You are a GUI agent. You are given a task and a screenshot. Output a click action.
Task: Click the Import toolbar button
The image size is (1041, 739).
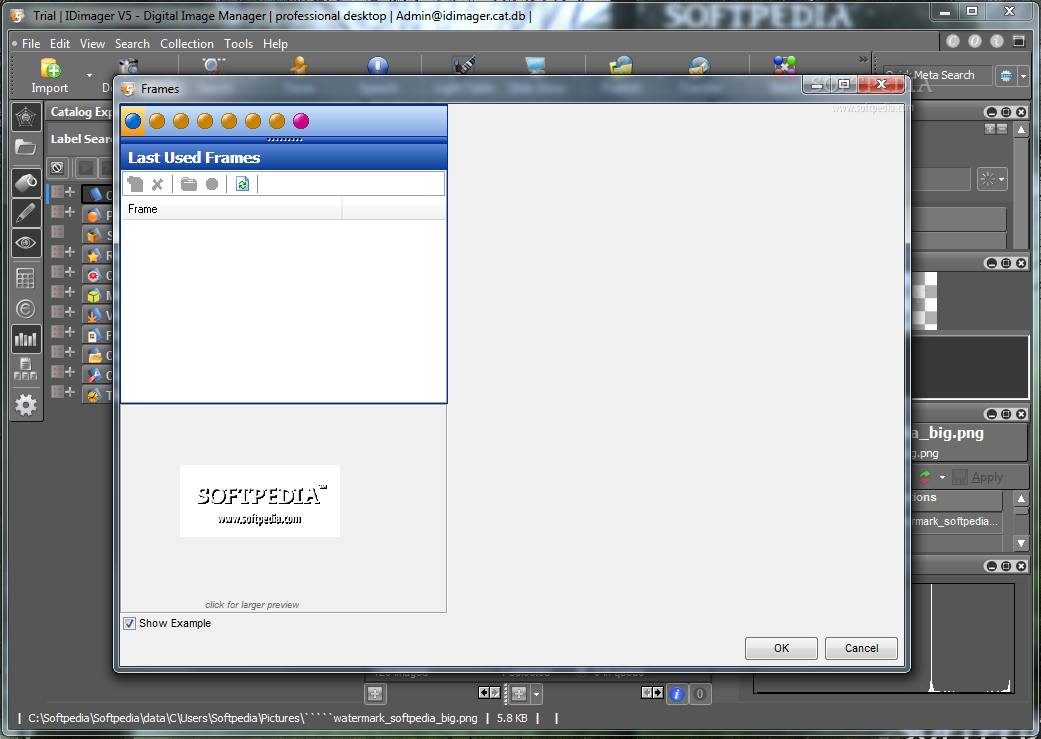pos(50,76)
